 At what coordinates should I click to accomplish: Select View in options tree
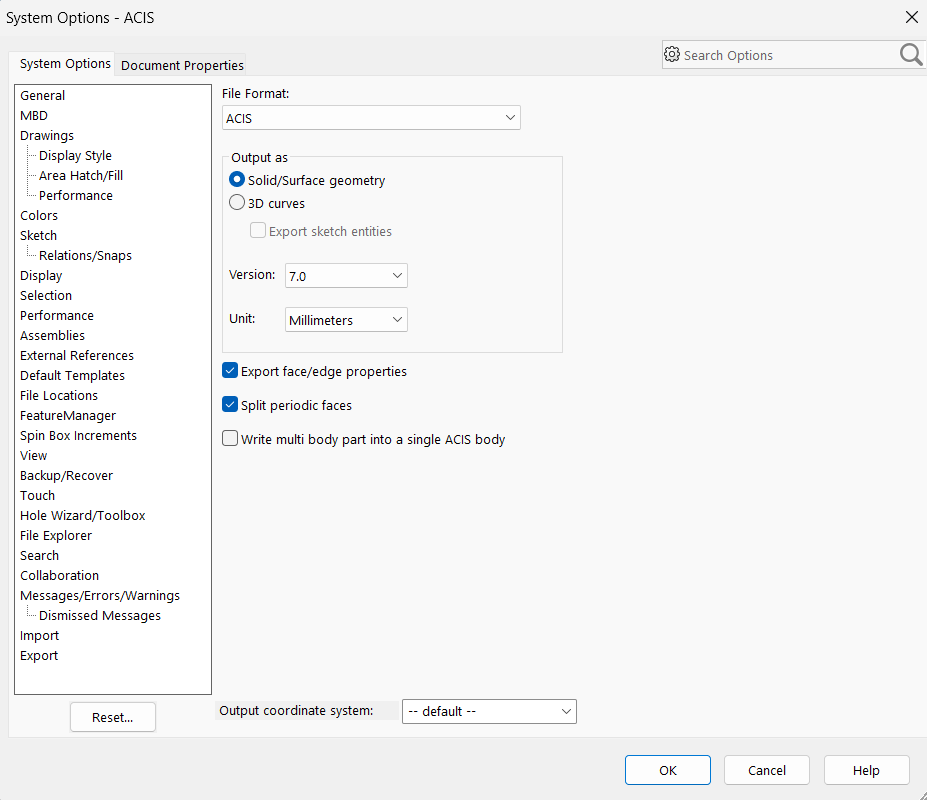coord(34,455)
